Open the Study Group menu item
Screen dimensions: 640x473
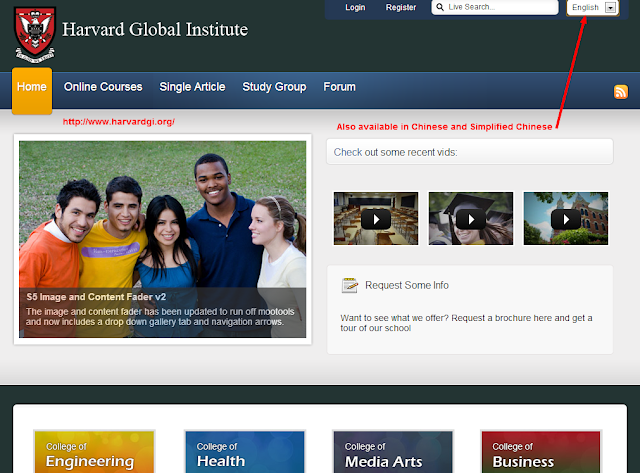click(274, 87)
